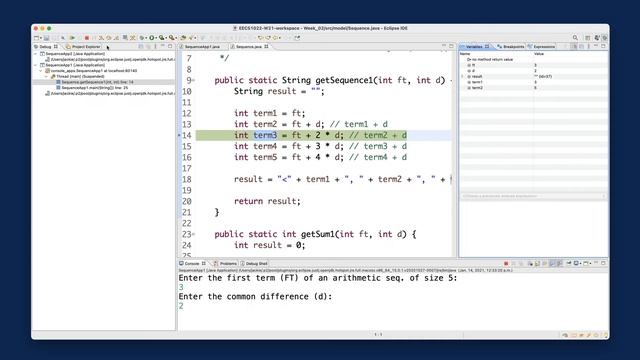Open the Debug Shell tab

click(254, 264)
